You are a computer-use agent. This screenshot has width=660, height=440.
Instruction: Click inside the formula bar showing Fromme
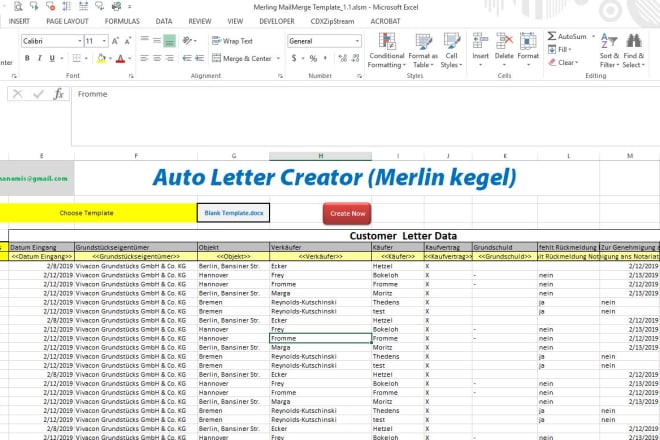(365, 117)
